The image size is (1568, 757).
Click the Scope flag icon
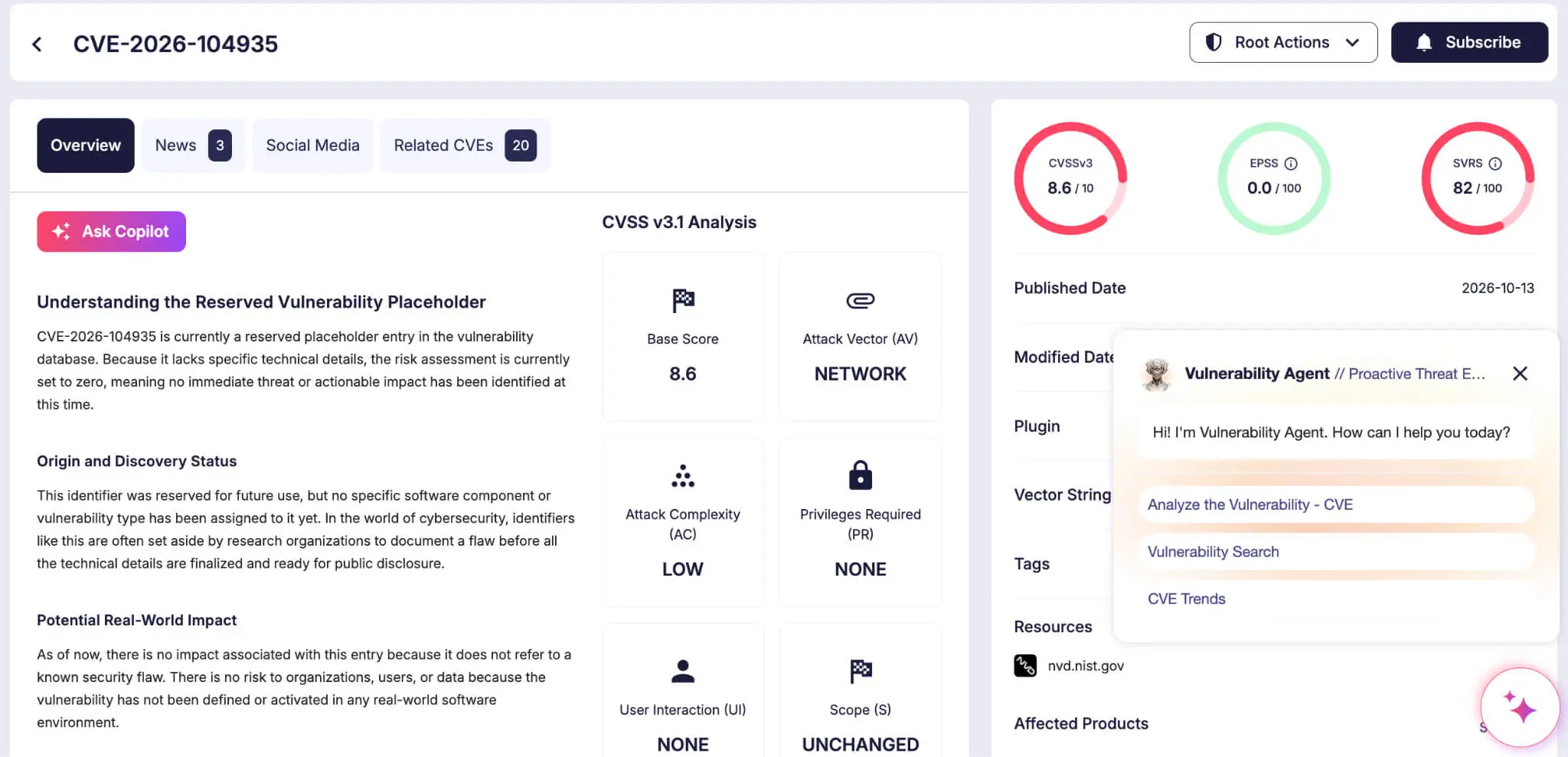point(861,671)
